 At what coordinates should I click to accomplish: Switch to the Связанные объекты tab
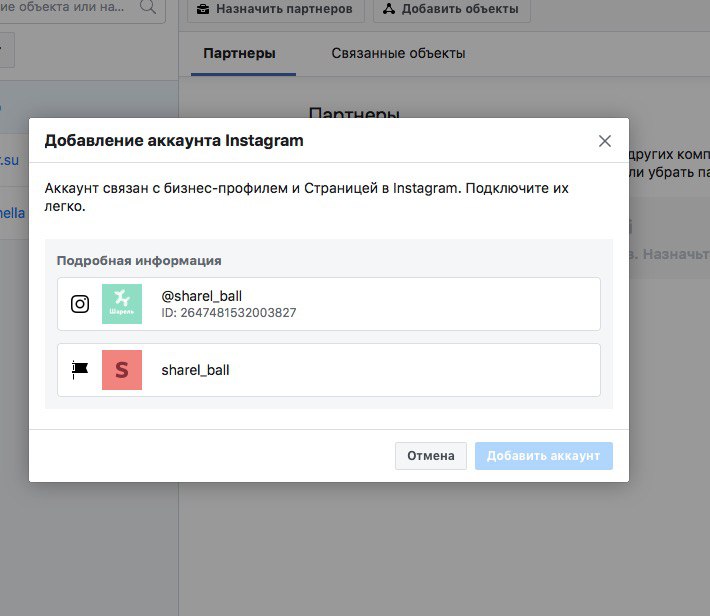click(x=398, y=53)
